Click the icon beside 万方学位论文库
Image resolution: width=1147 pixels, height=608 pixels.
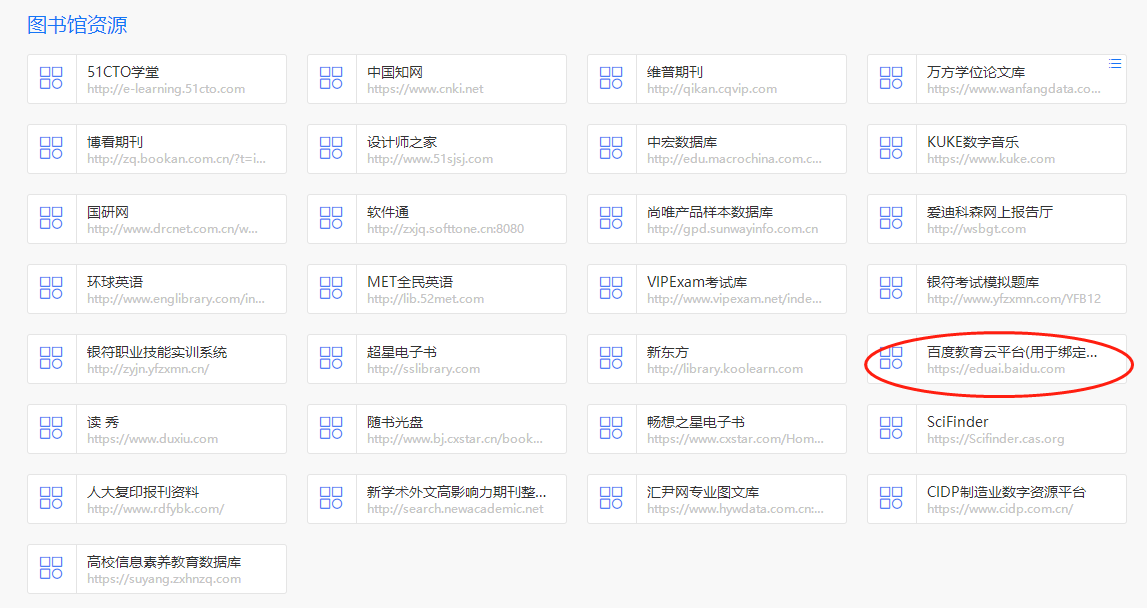891,78
